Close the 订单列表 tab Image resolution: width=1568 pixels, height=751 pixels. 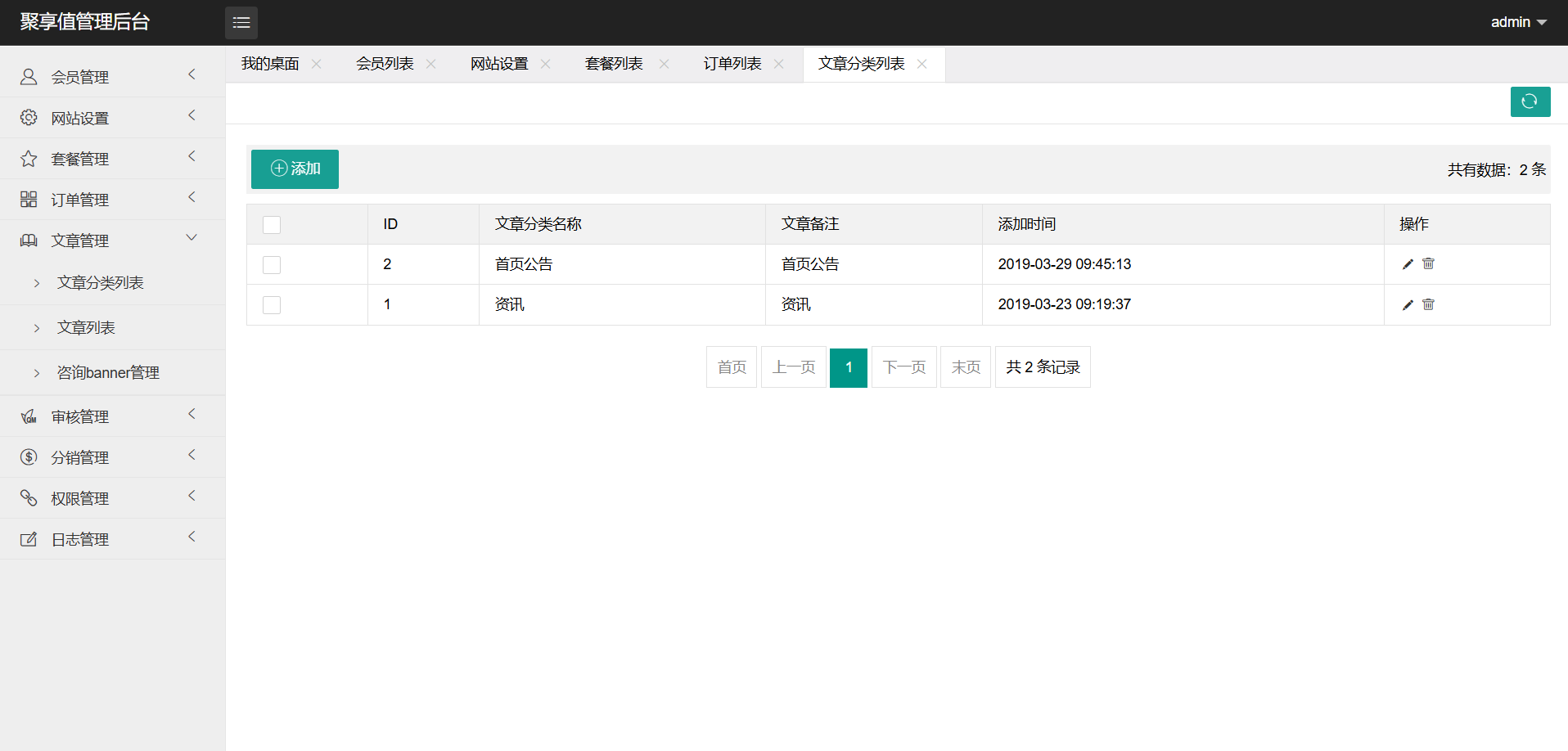778,64
